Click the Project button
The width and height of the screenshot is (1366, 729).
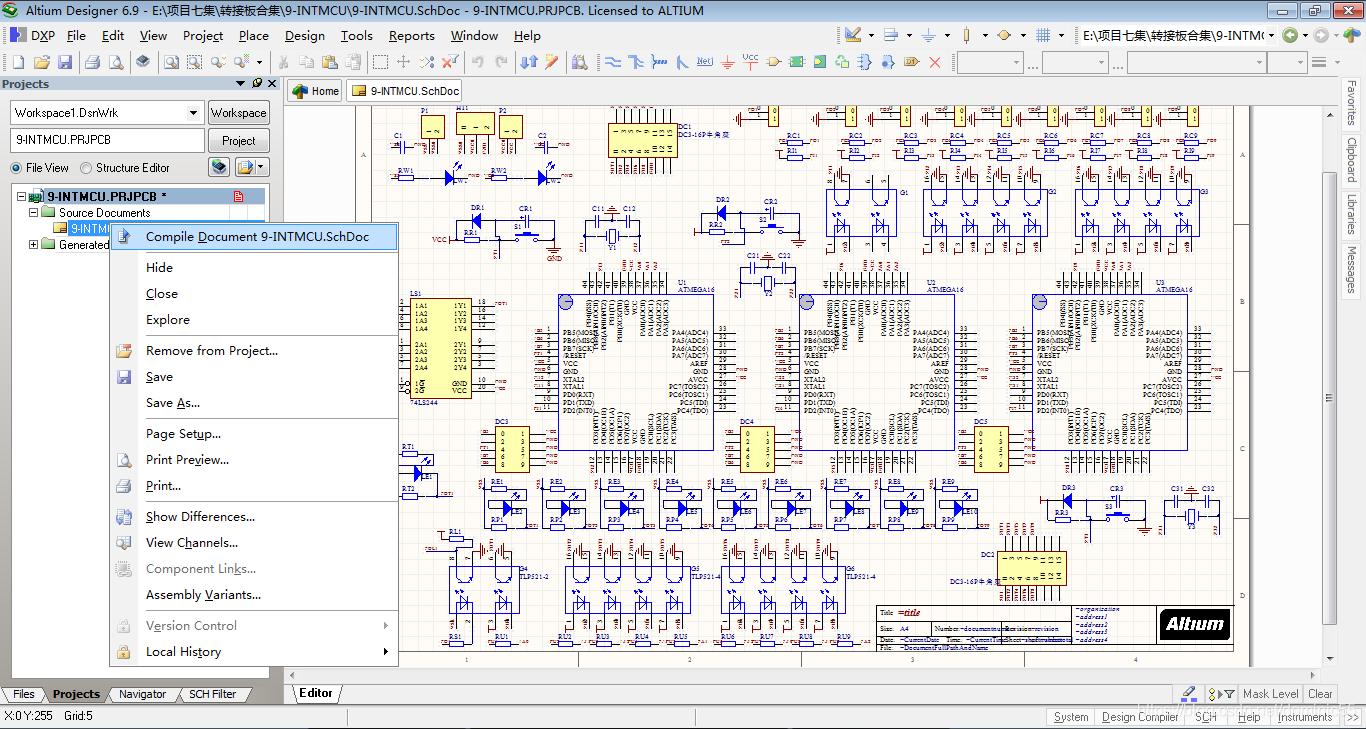[238, 141]
